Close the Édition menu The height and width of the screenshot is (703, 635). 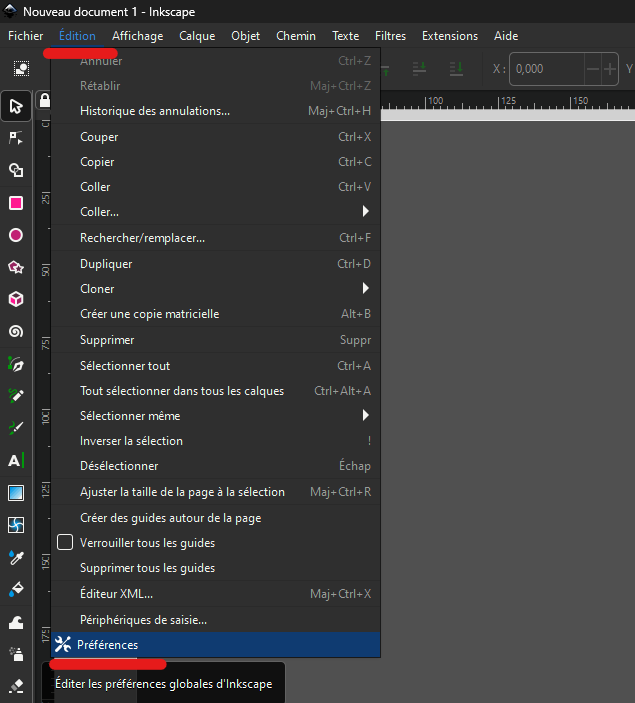point(77,36)
